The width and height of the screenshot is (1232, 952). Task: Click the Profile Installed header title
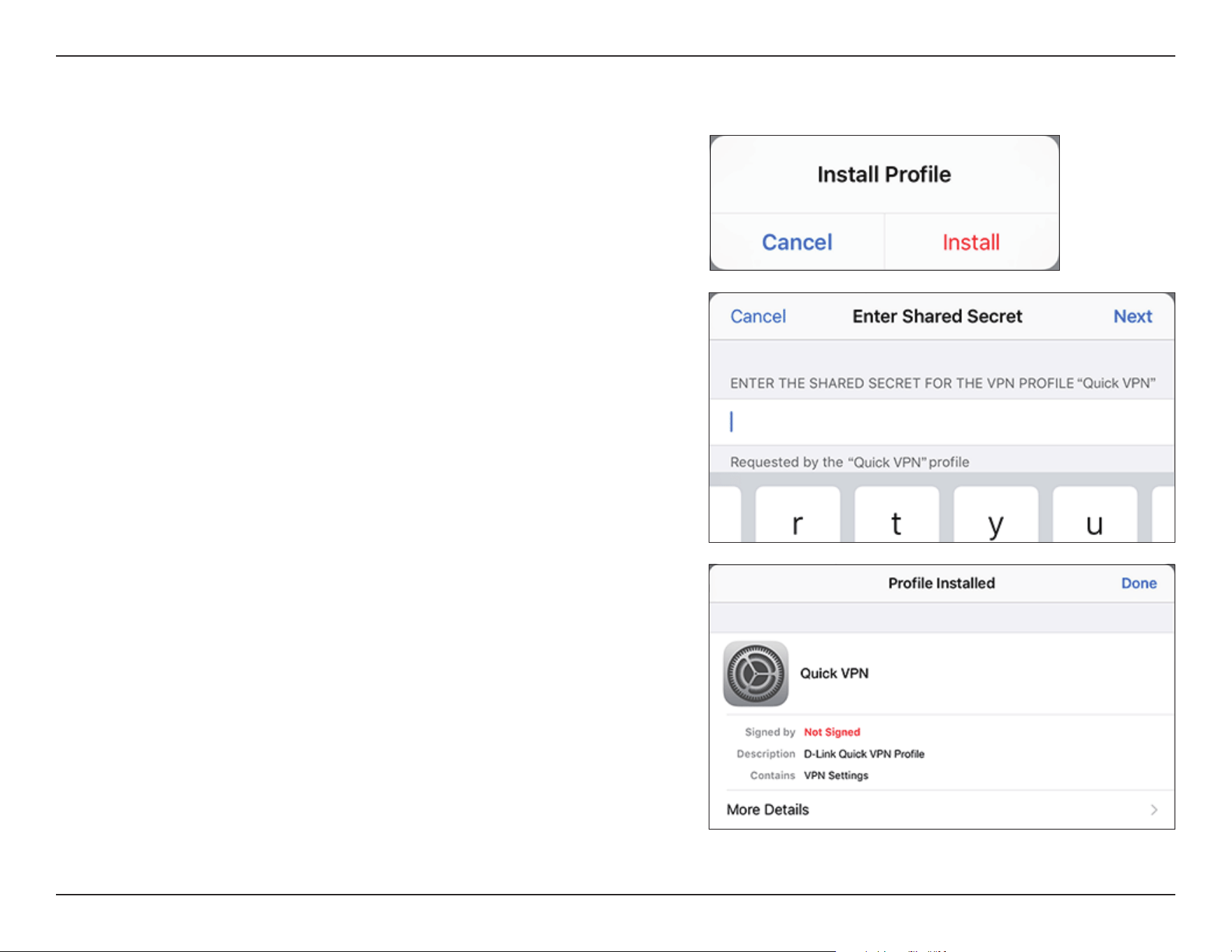coord(942,583)
